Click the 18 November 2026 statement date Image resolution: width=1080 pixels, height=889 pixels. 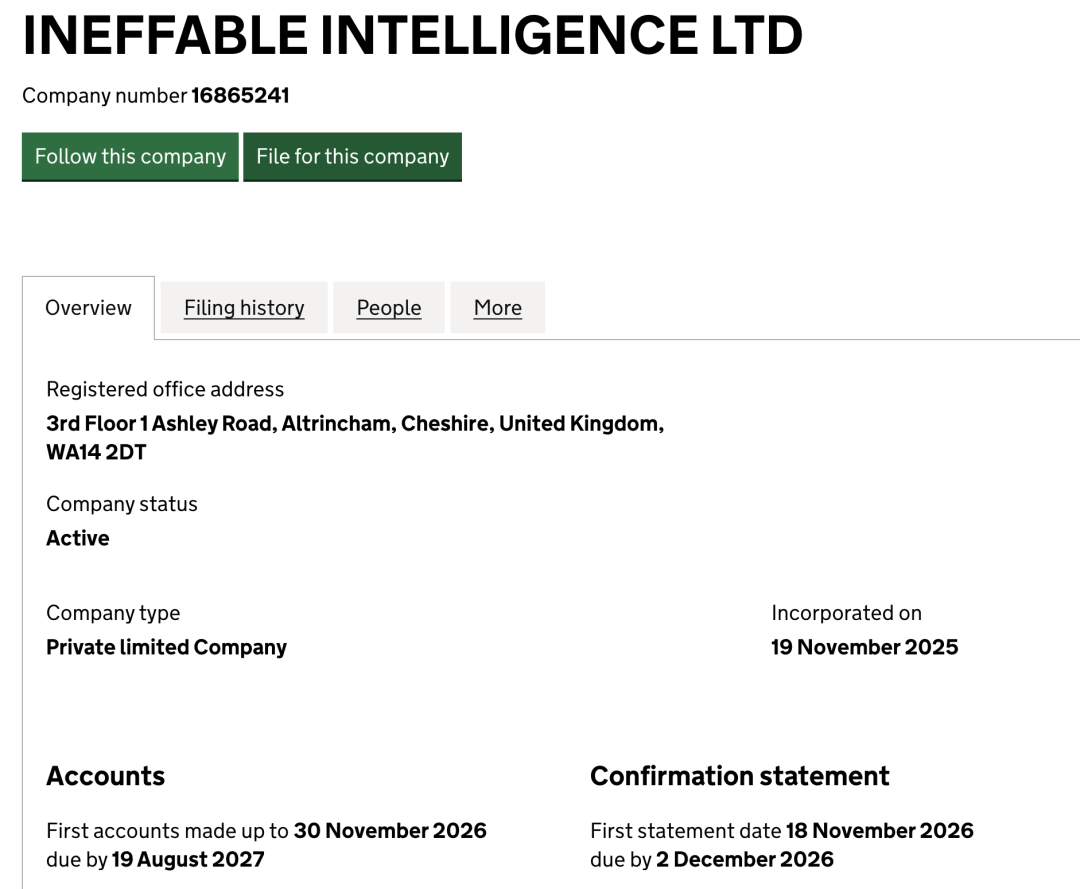879,831
